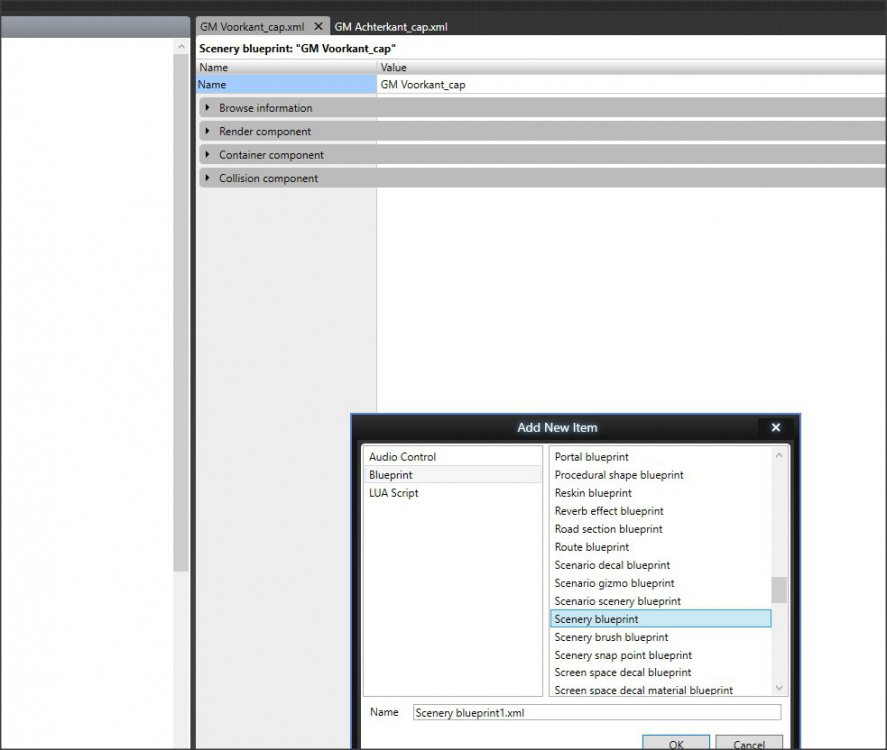Select Road section blueprint item

coord(608,529)
